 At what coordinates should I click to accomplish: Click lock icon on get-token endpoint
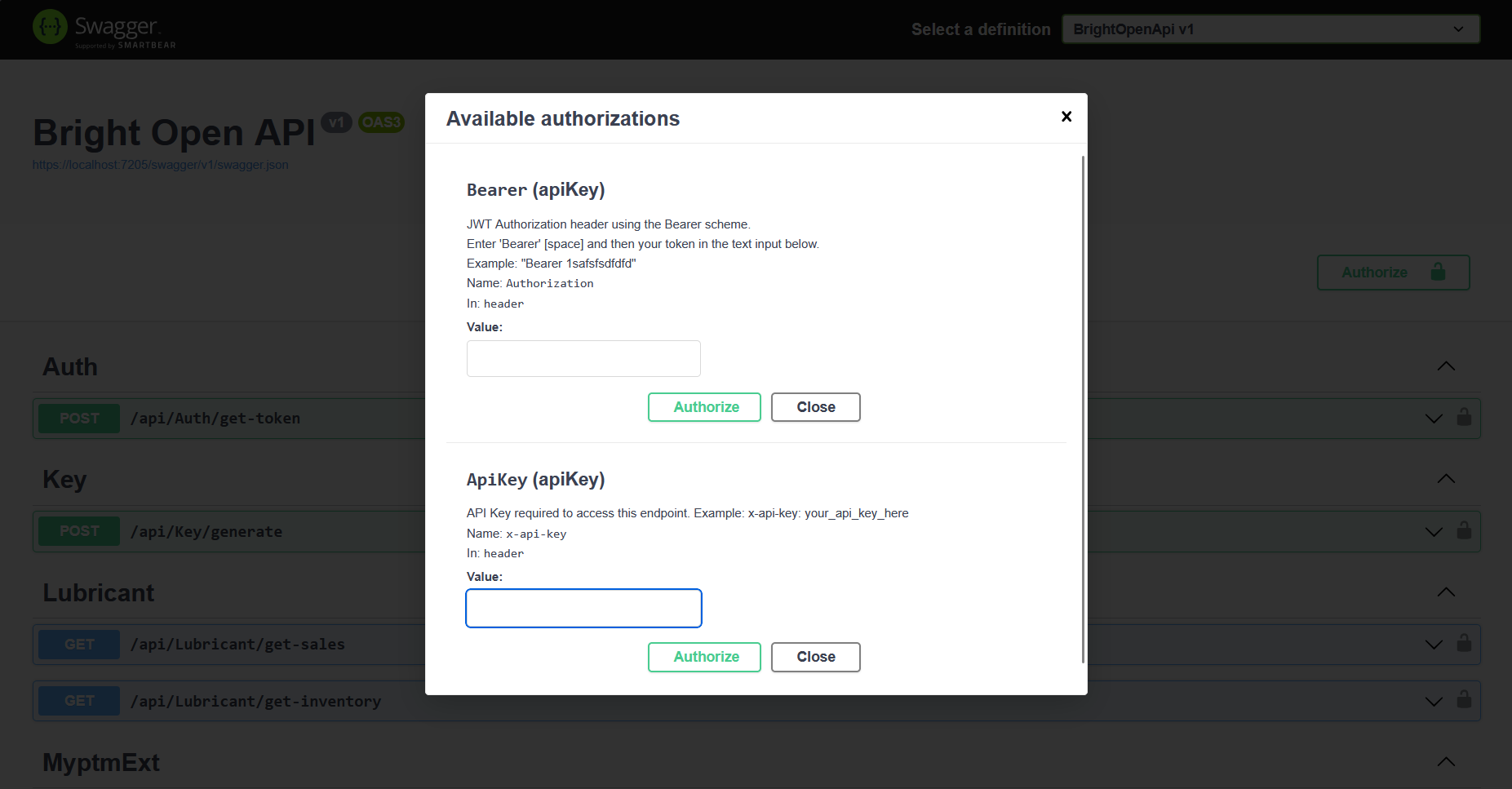(1464, 418)
